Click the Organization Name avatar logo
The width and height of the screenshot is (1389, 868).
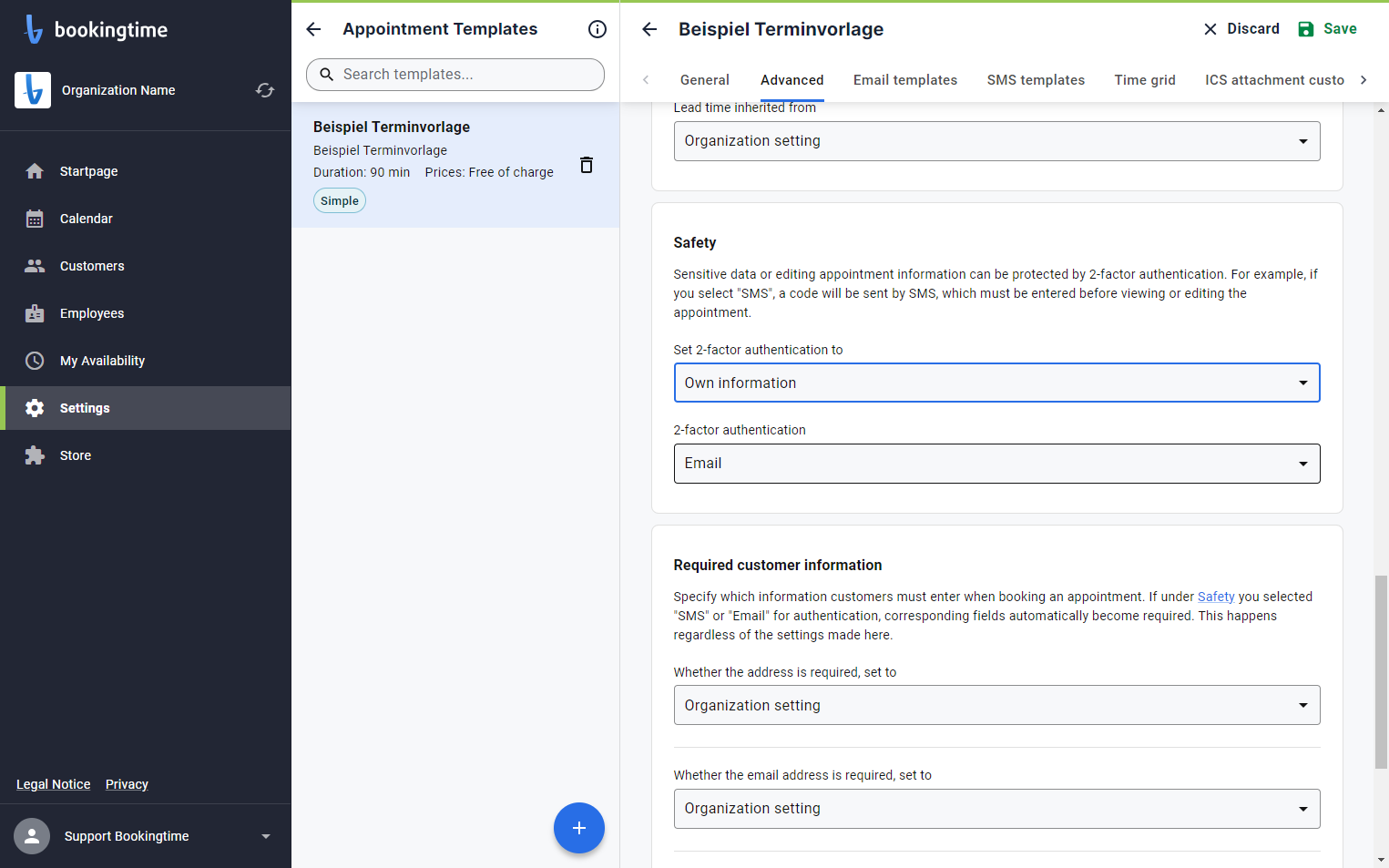pos(33,90)
